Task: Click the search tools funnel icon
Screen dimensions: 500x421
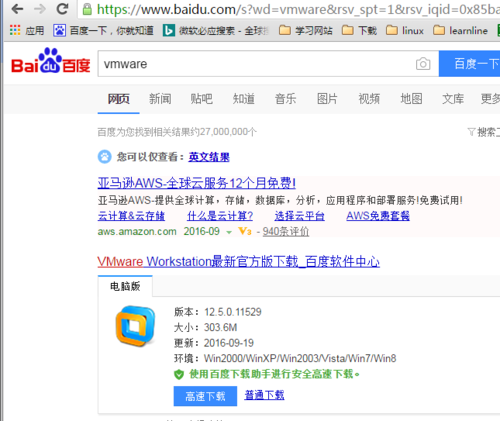Action: (x=471, y=132)
